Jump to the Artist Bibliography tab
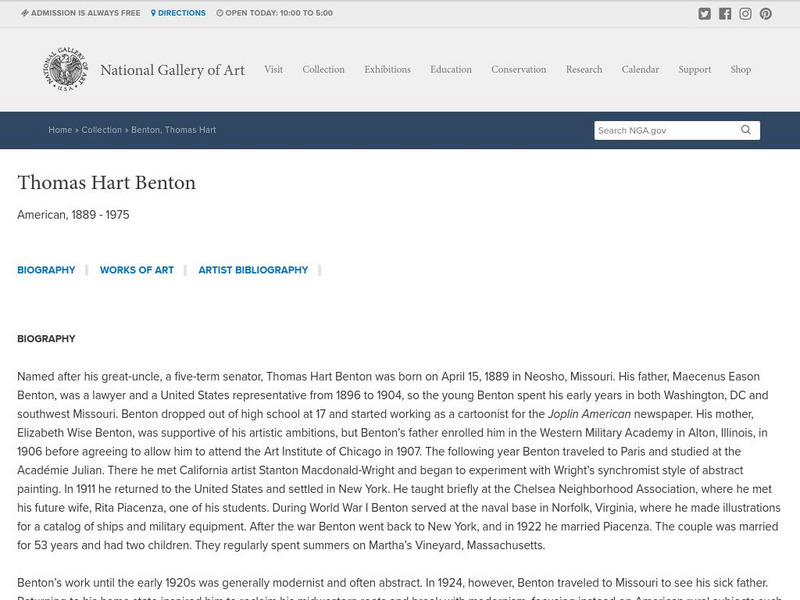This screenshot has height=600, width=800. pyautogui.click(x=253, y=270)
